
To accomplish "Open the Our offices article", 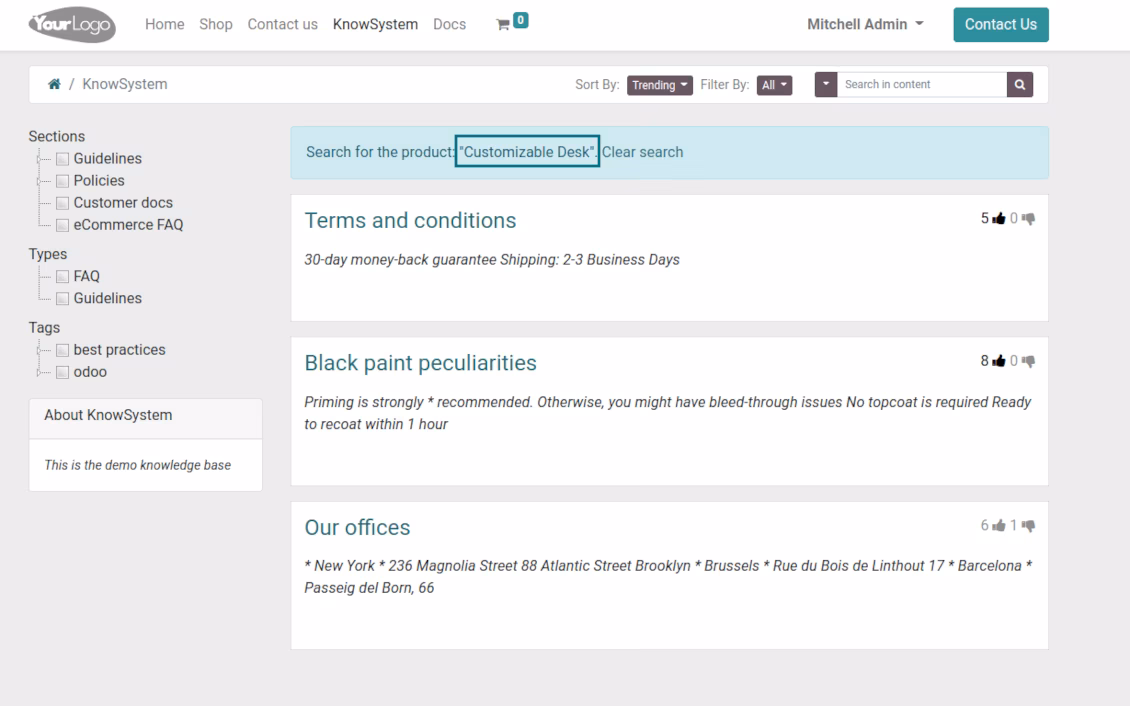I will pos(357,527).
